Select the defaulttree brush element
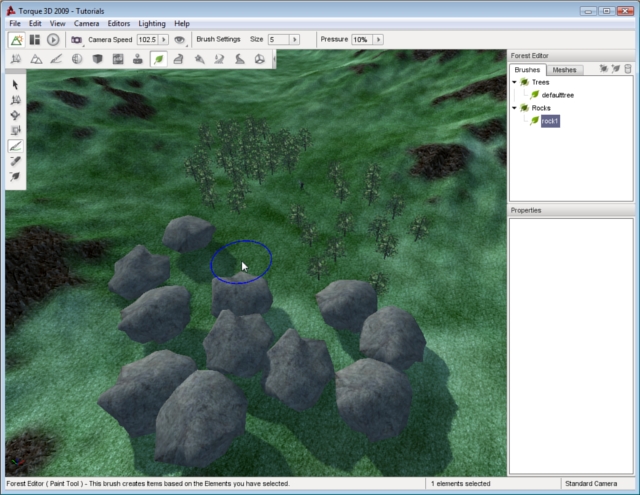This screenshot has width=640, height=495. tap(557, 95)
